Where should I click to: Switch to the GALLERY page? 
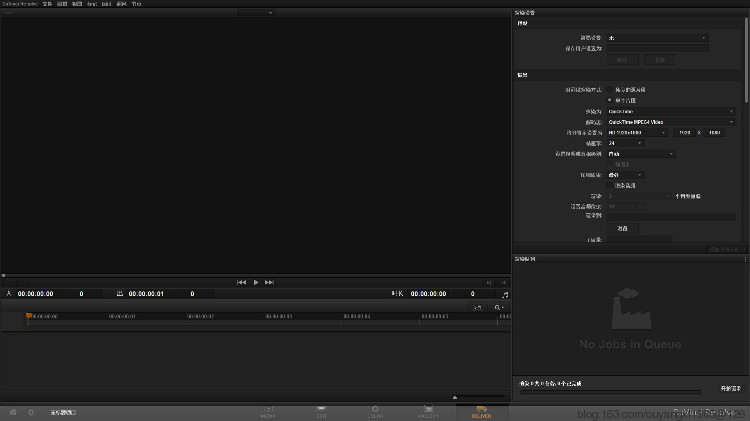tap(428, 412)
